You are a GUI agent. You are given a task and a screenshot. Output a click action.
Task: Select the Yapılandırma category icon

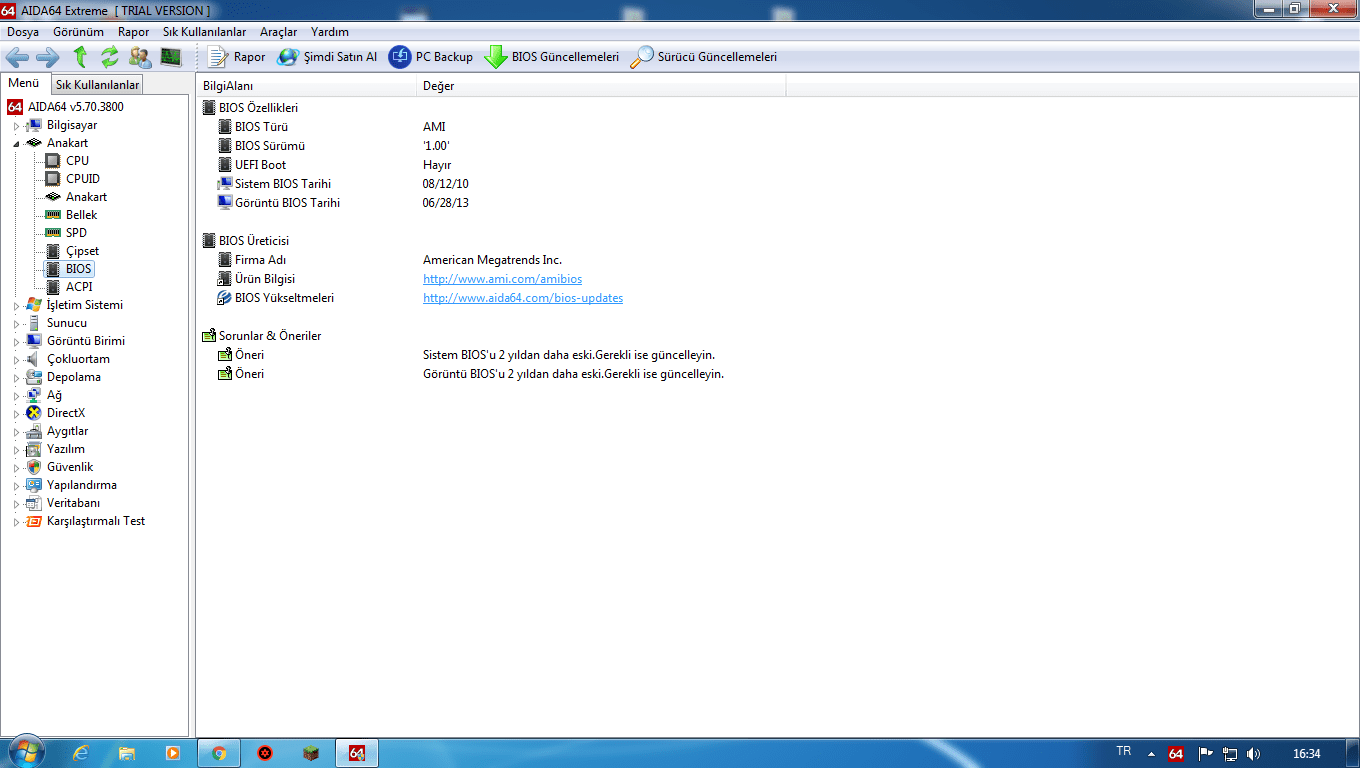[34, 485]
